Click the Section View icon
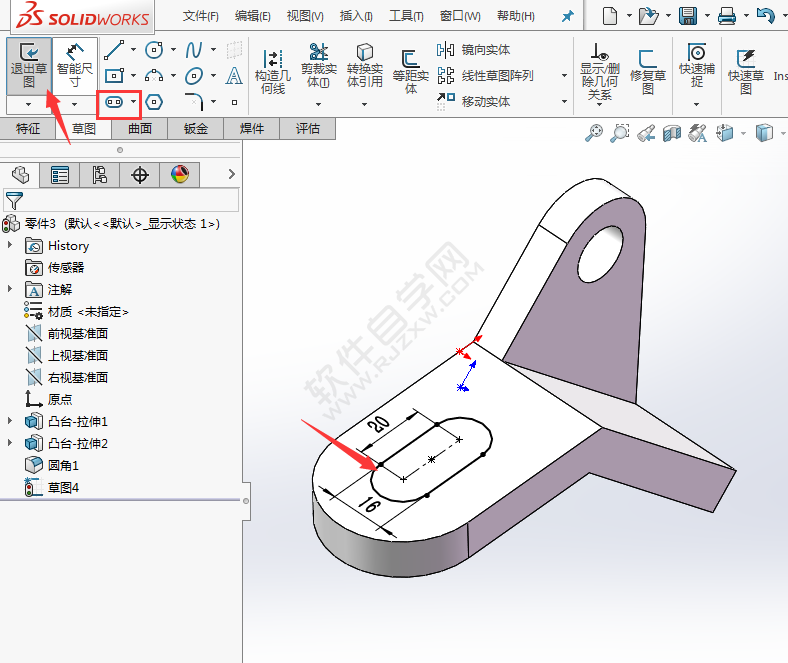The image size is (788, 663). (672, 133)
